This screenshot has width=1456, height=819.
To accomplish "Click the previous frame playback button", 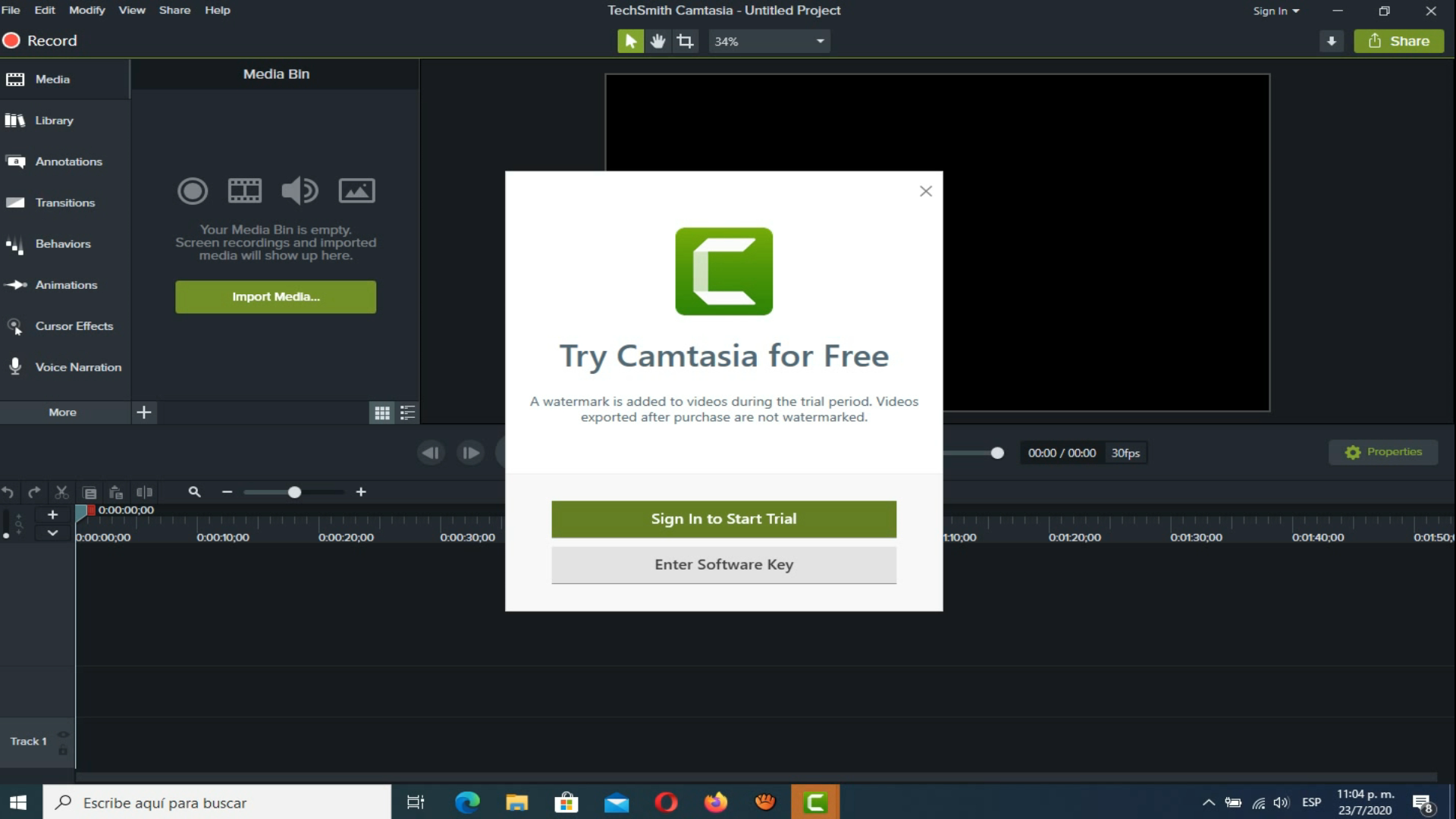I will [x=431, y=453].
